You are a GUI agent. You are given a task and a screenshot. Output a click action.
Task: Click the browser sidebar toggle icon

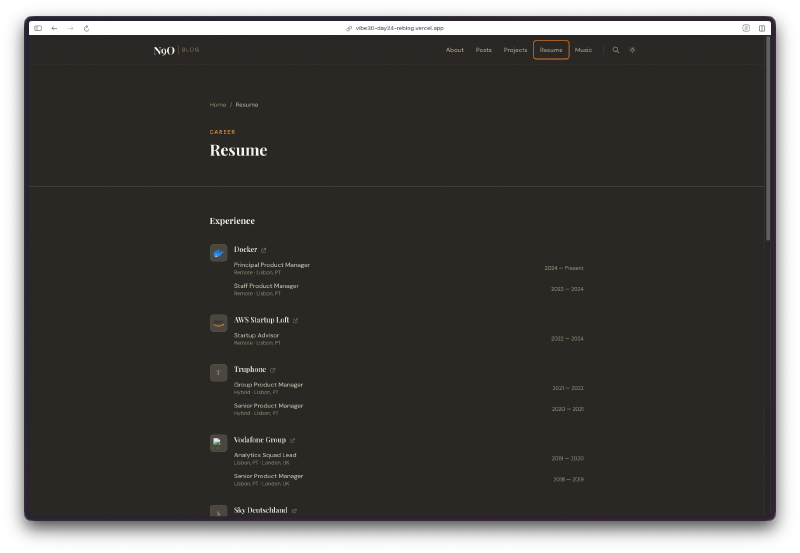tap(38, 28)
